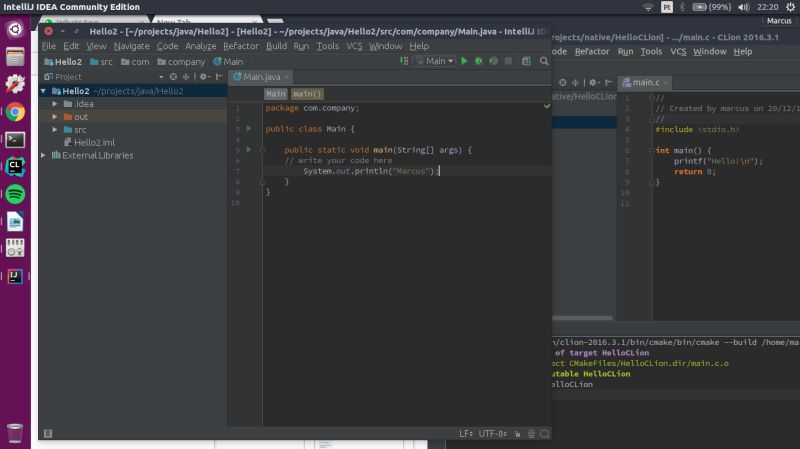Fold the main() function in CLion editor
800x449 pixels.
[652, 151]
